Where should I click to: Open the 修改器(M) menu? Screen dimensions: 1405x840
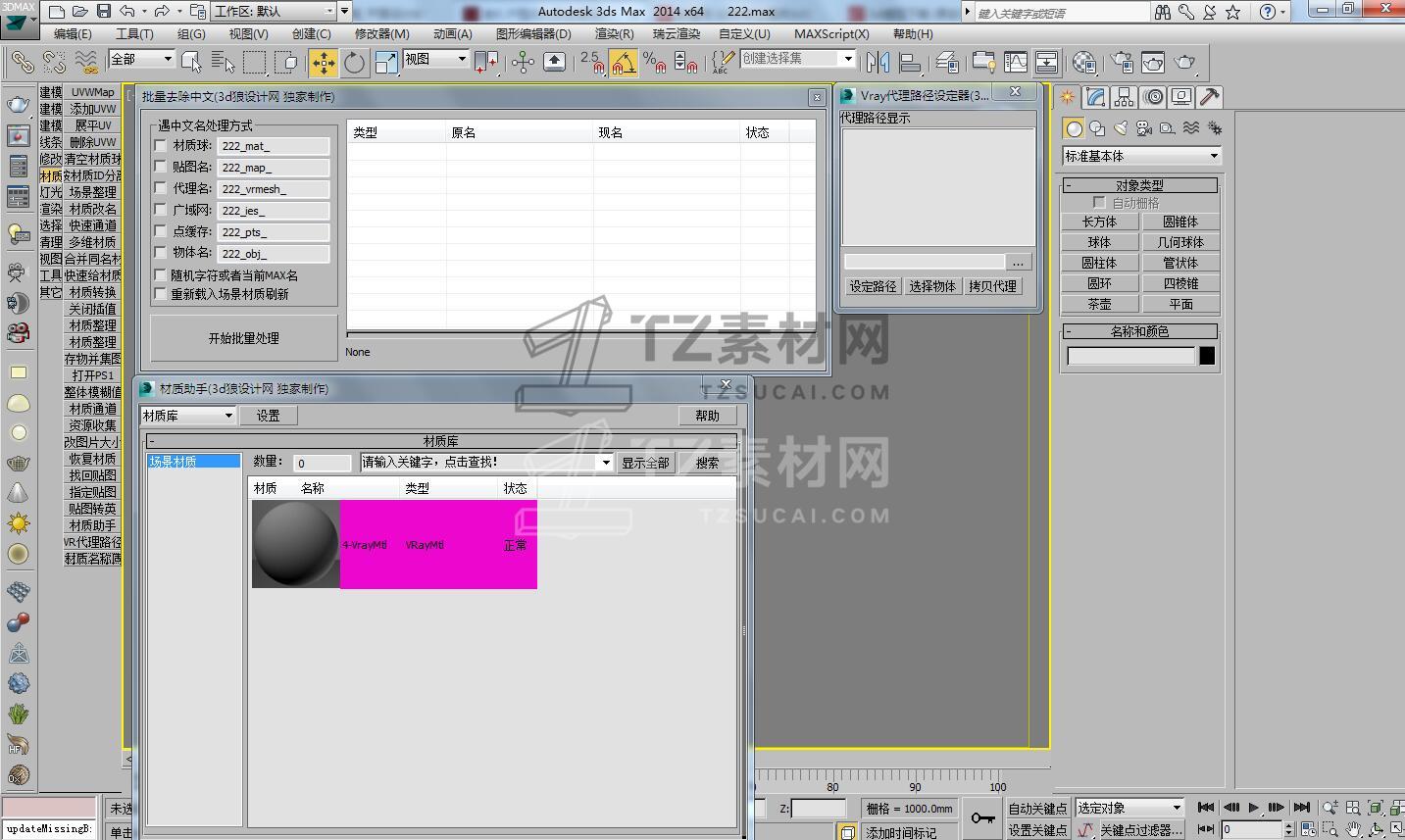click(381, 33)
